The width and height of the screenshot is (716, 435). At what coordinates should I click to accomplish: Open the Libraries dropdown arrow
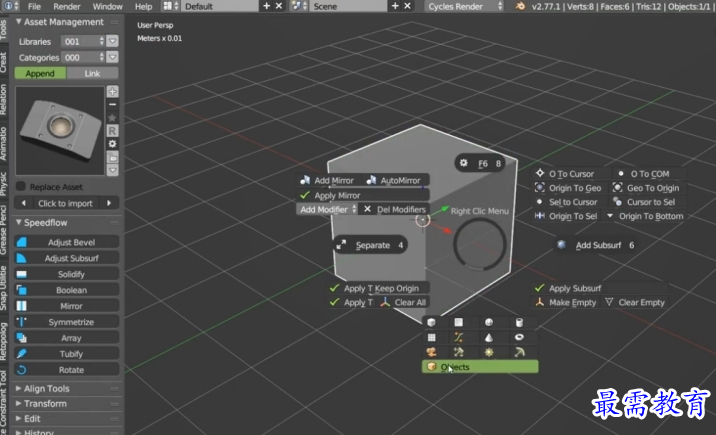pyautogui.click(x=112, y=41)
